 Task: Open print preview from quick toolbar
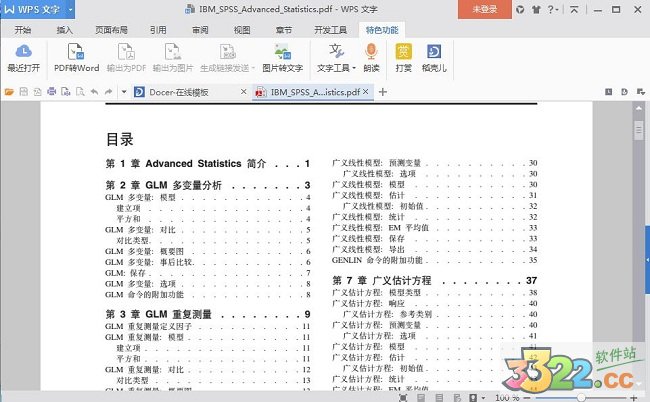coord(80,92)
